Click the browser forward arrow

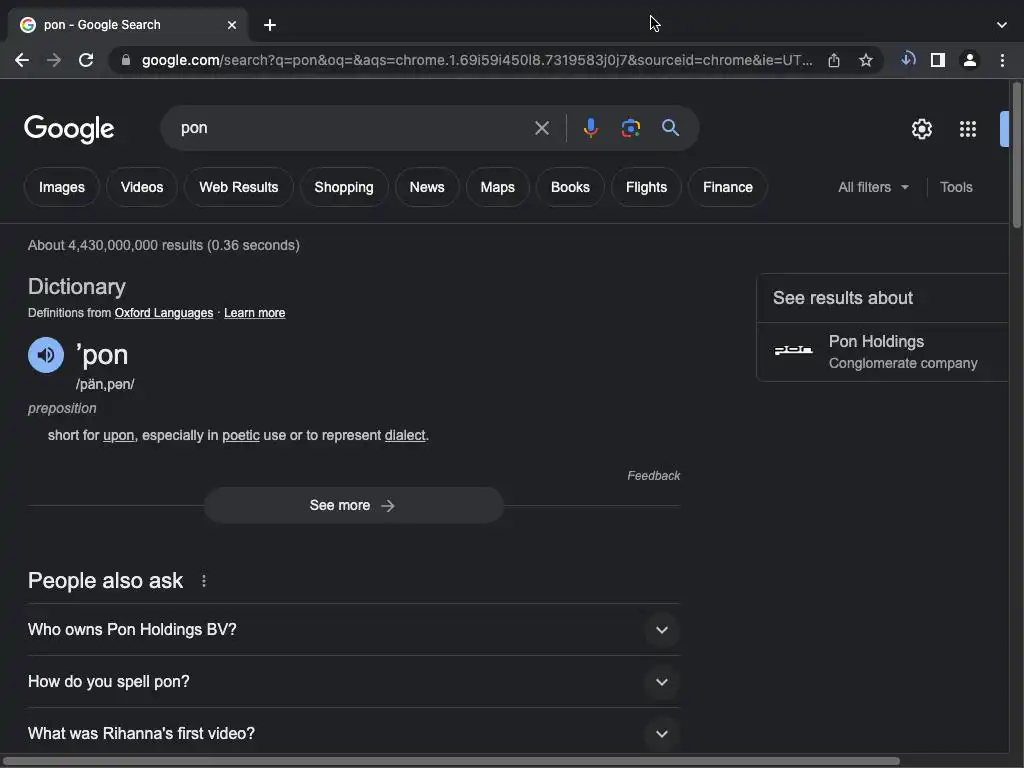coord(54,60)
